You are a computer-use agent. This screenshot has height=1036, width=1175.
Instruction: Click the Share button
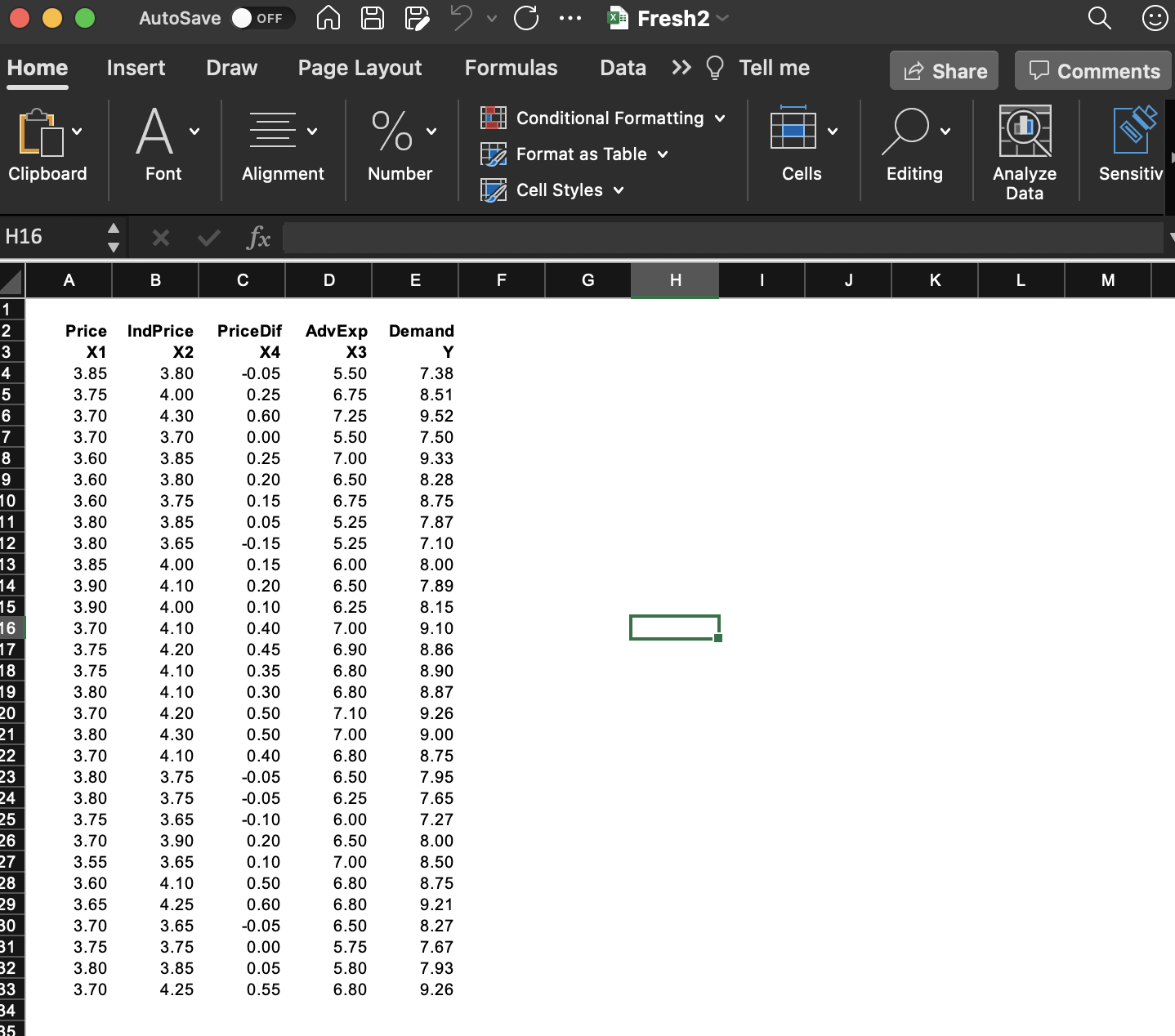[944, 71]
